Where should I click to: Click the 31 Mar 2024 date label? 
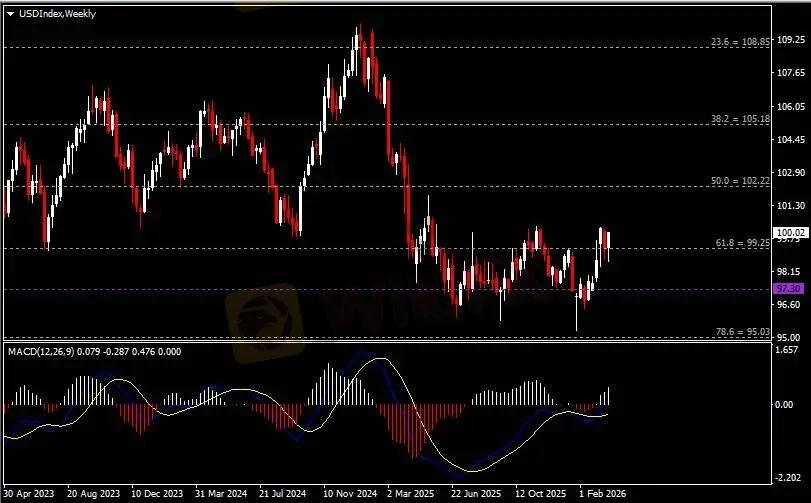coord(221,494)
